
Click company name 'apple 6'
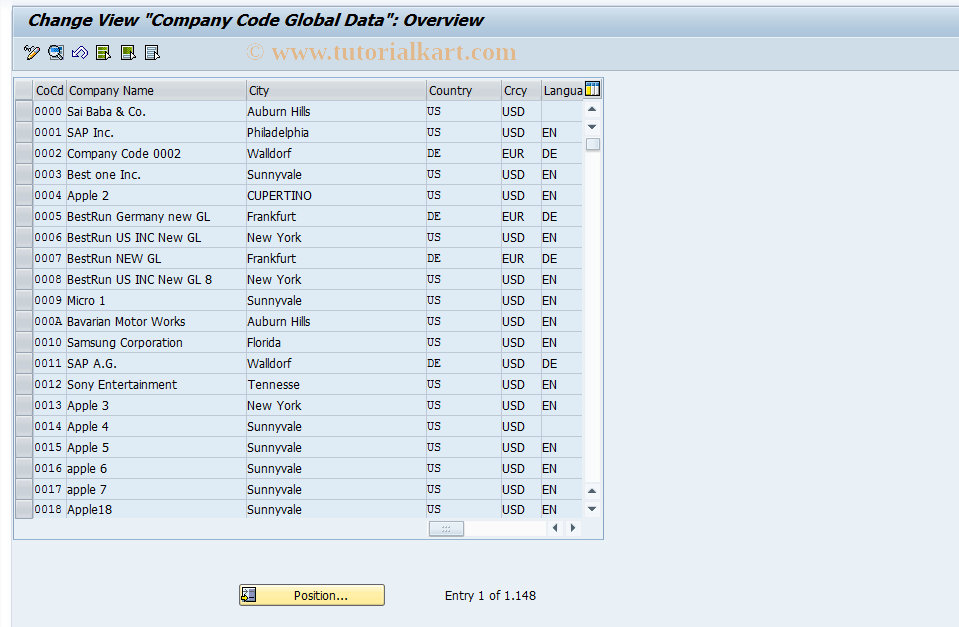(x=87, y=469)
